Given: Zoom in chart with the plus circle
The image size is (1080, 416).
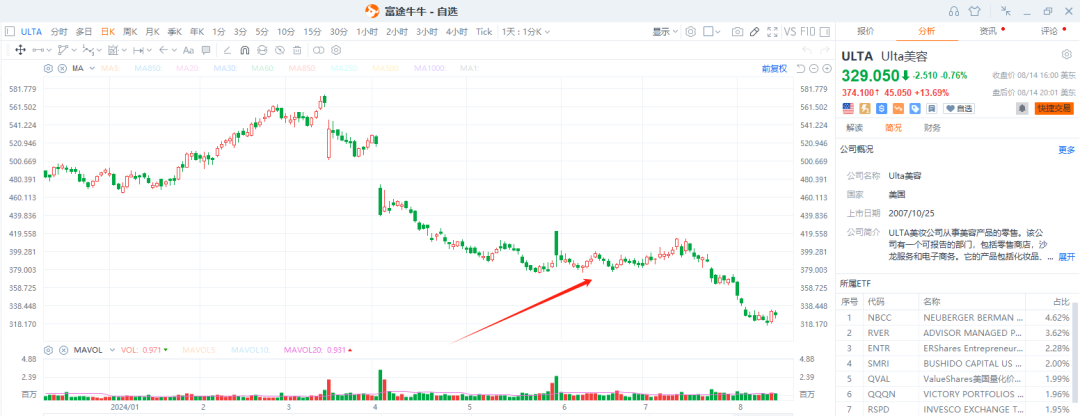Looking at the screenshot, I should [x=827, y=68].
